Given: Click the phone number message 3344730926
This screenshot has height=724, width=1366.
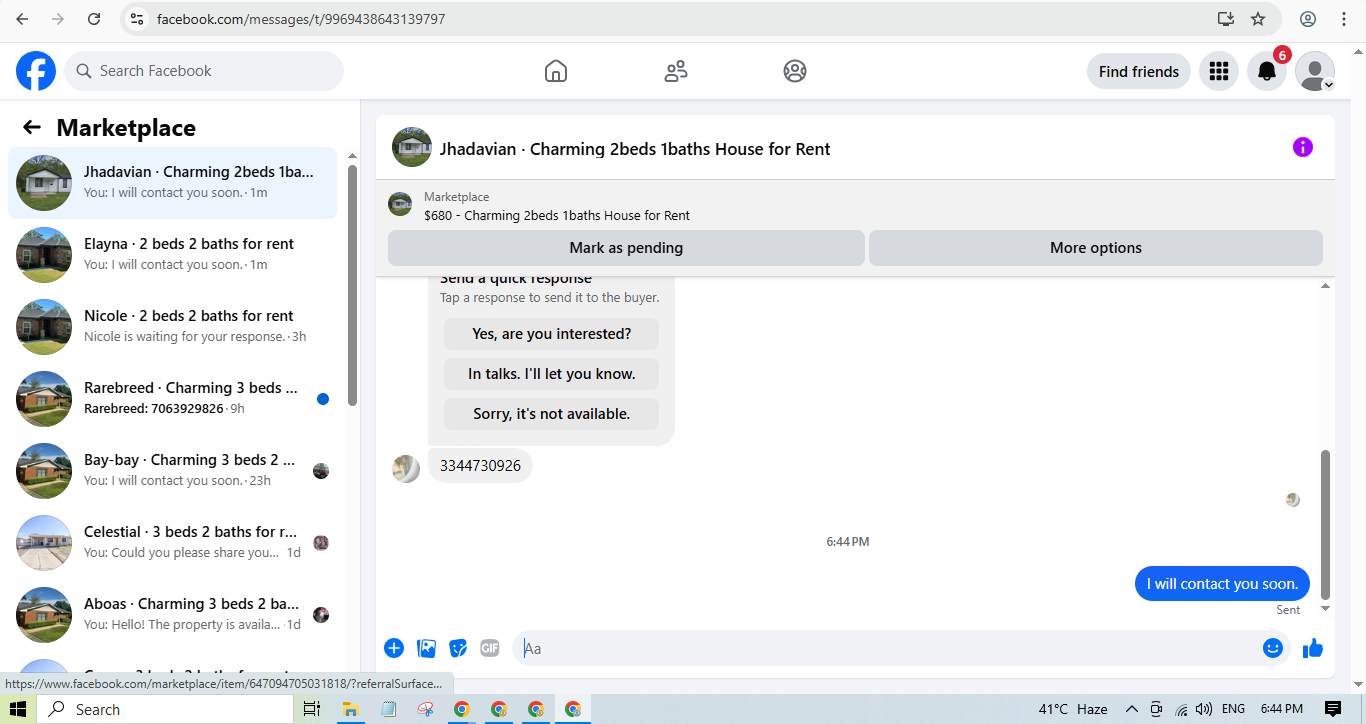Looking at the screenshot, I should coord(480,466).
